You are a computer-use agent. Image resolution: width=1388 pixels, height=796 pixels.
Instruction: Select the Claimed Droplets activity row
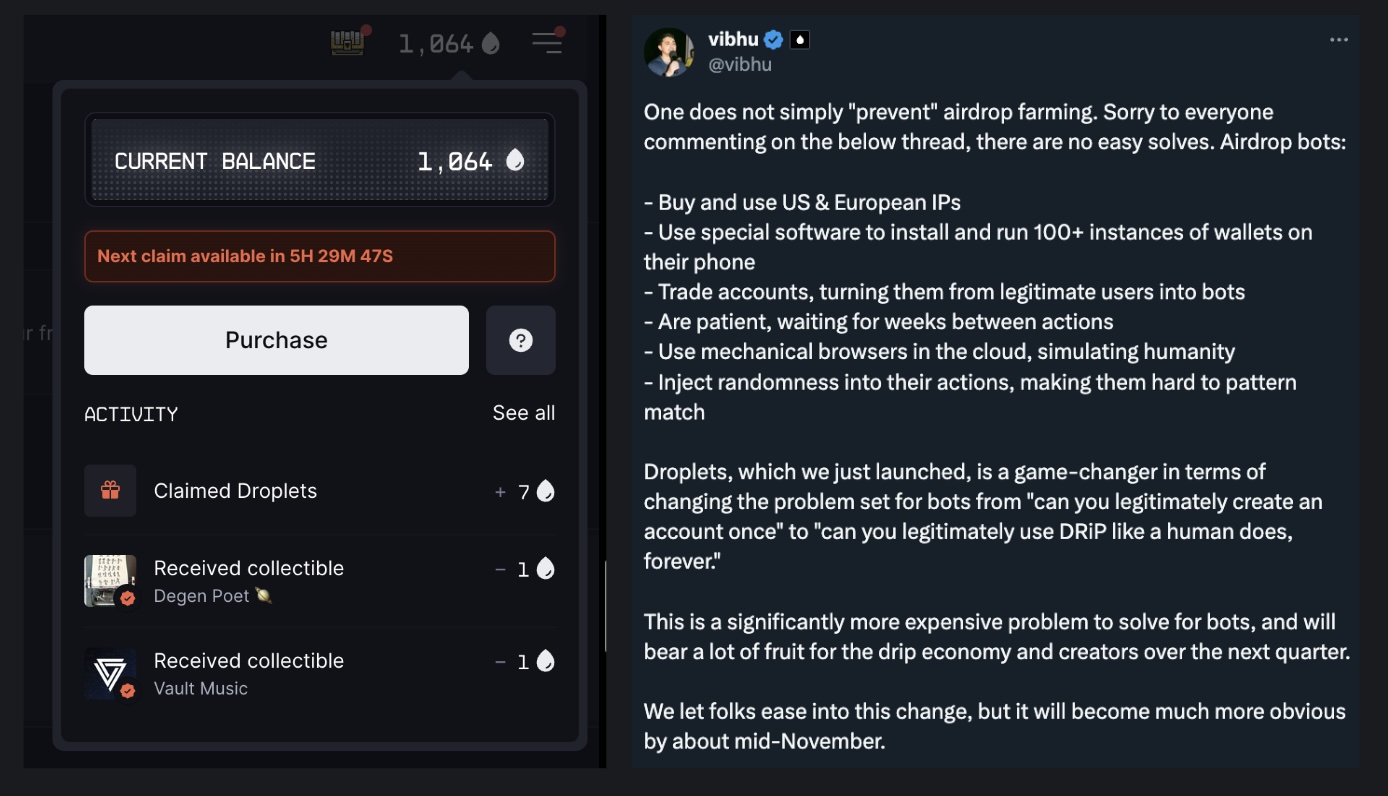pyautogui.click(x=319, y=490)
